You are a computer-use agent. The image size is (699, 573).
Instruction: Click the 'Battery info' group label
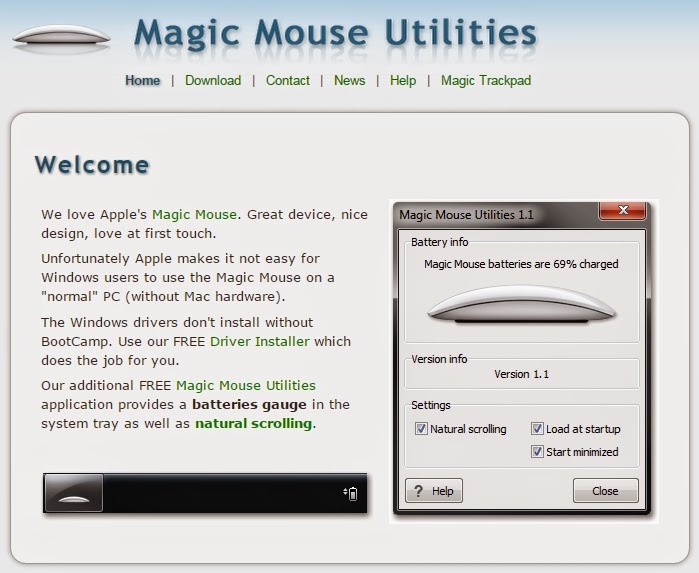tap(440, 242)
